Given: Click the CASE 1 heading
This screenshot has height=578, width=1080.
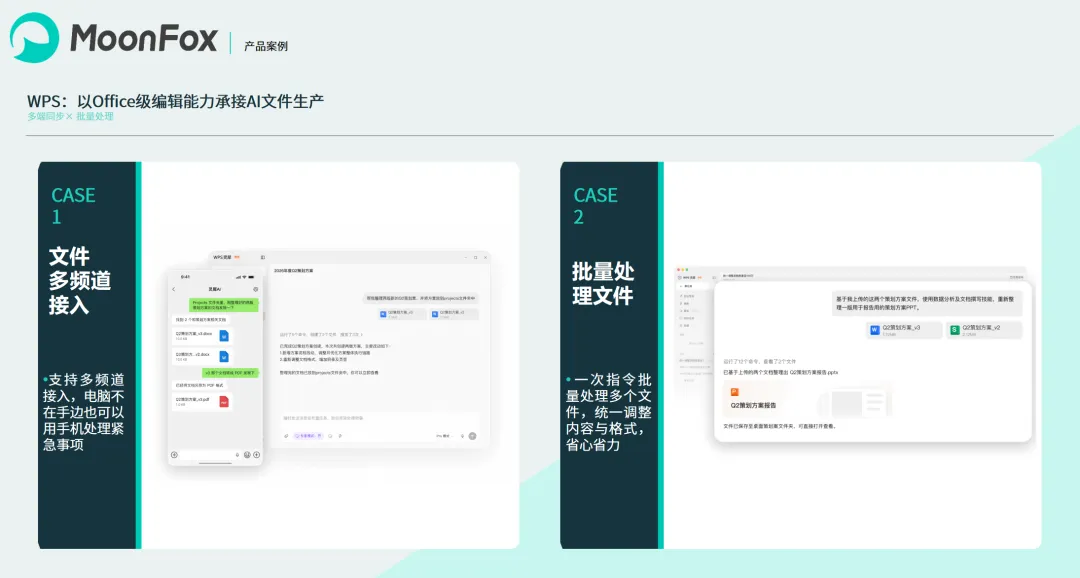Looking at the screenshot, I should 73,205.
